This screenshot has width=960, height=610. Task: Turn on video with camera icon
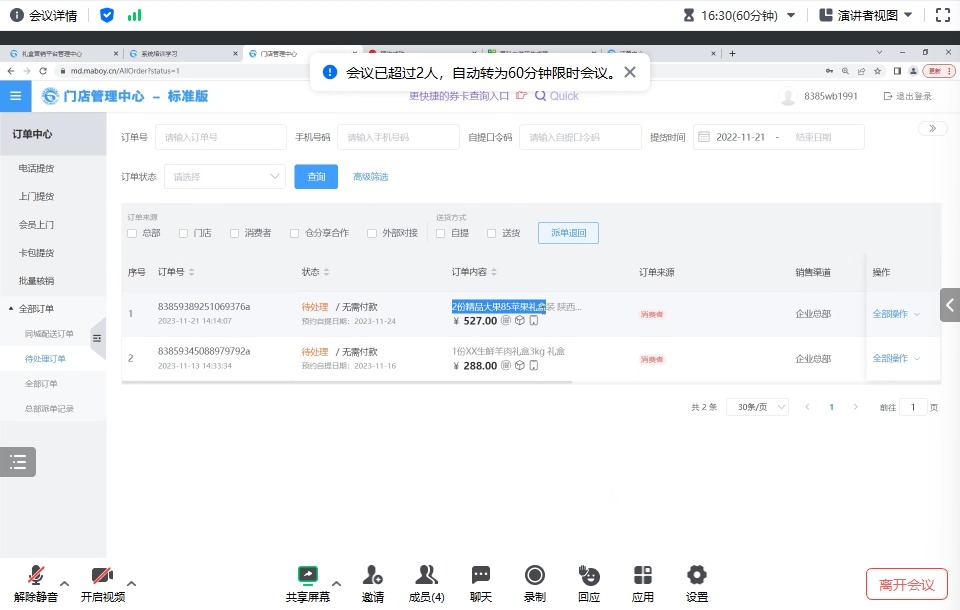[102, 576]
